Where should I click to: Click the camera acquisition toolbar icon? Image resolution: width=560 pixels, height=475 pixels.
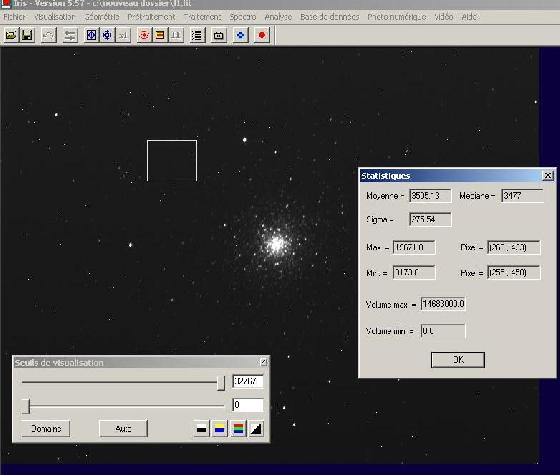tap(219, 35)
